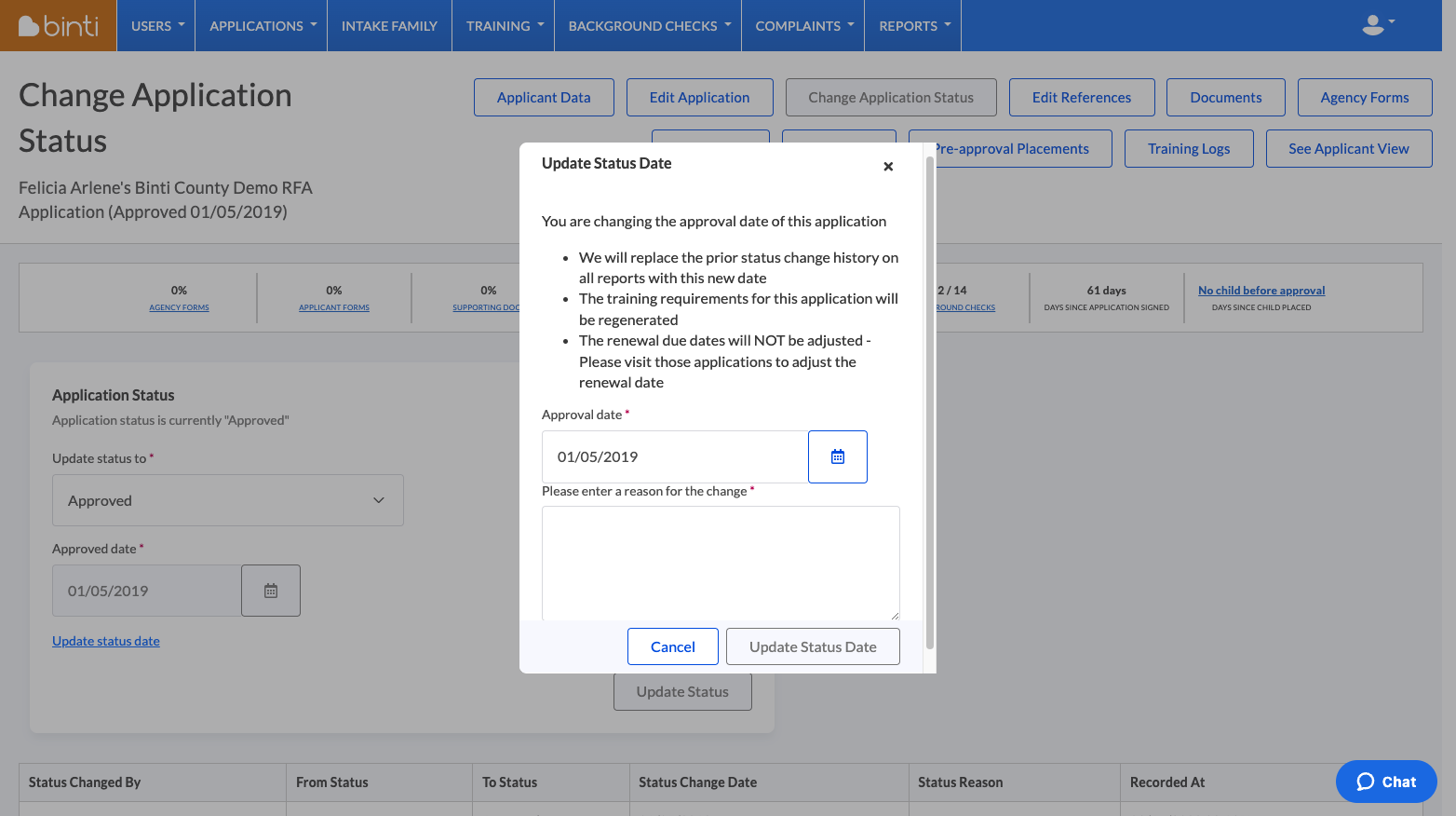Click See Applicant View
This screenshot has width=1456, height=816.
[1349, 149]
